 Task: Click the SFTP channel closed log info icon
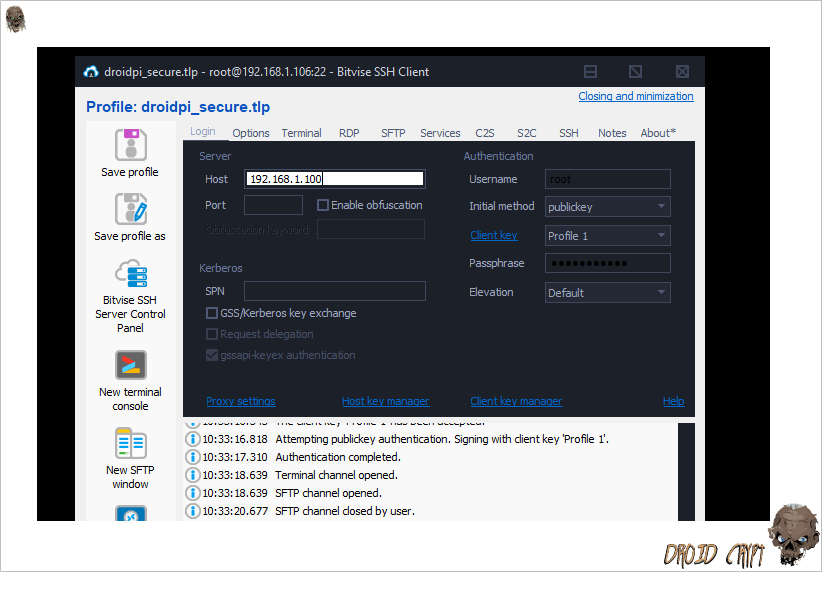[193, 511]
